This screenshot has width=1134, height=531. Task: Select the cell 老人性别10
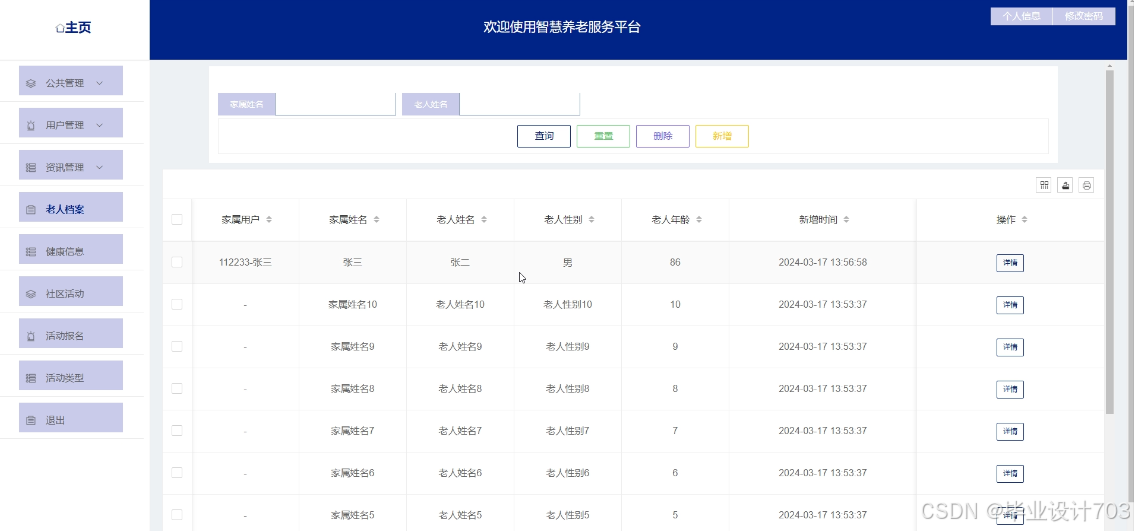tap(568, 305)
